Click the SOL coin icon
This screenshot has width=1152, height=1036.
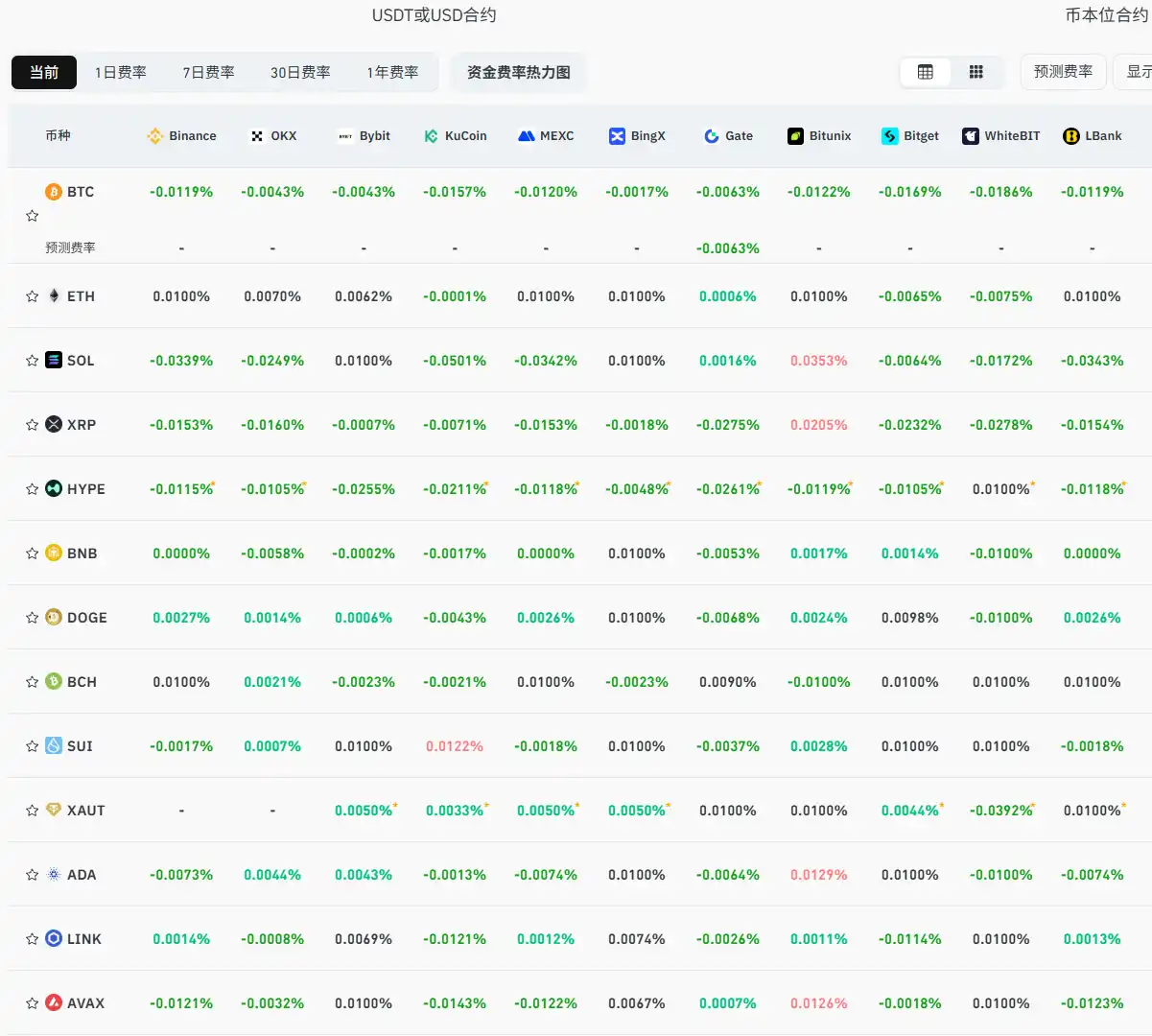(54, 361)
